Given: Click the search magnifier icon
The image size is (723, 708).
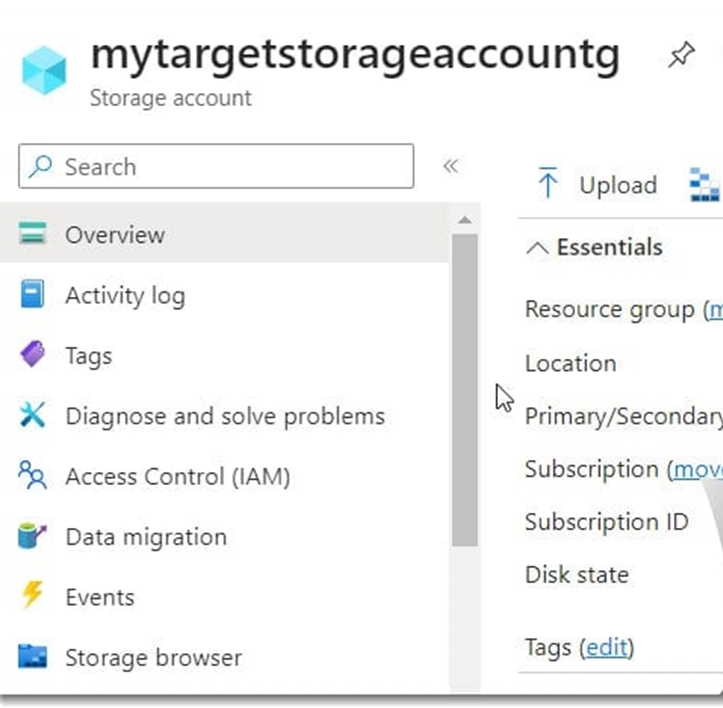Looking at the screenshot, I should coord(41,166).
